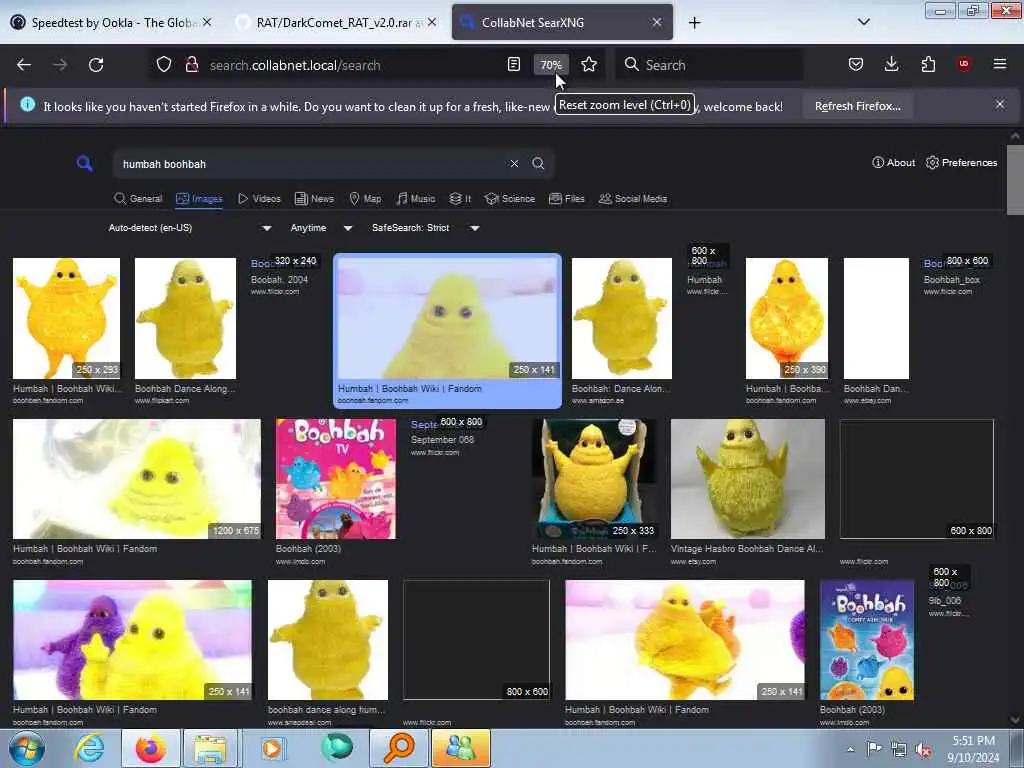
Task: Bookmark this page with star icon
Action: point(589,65)
